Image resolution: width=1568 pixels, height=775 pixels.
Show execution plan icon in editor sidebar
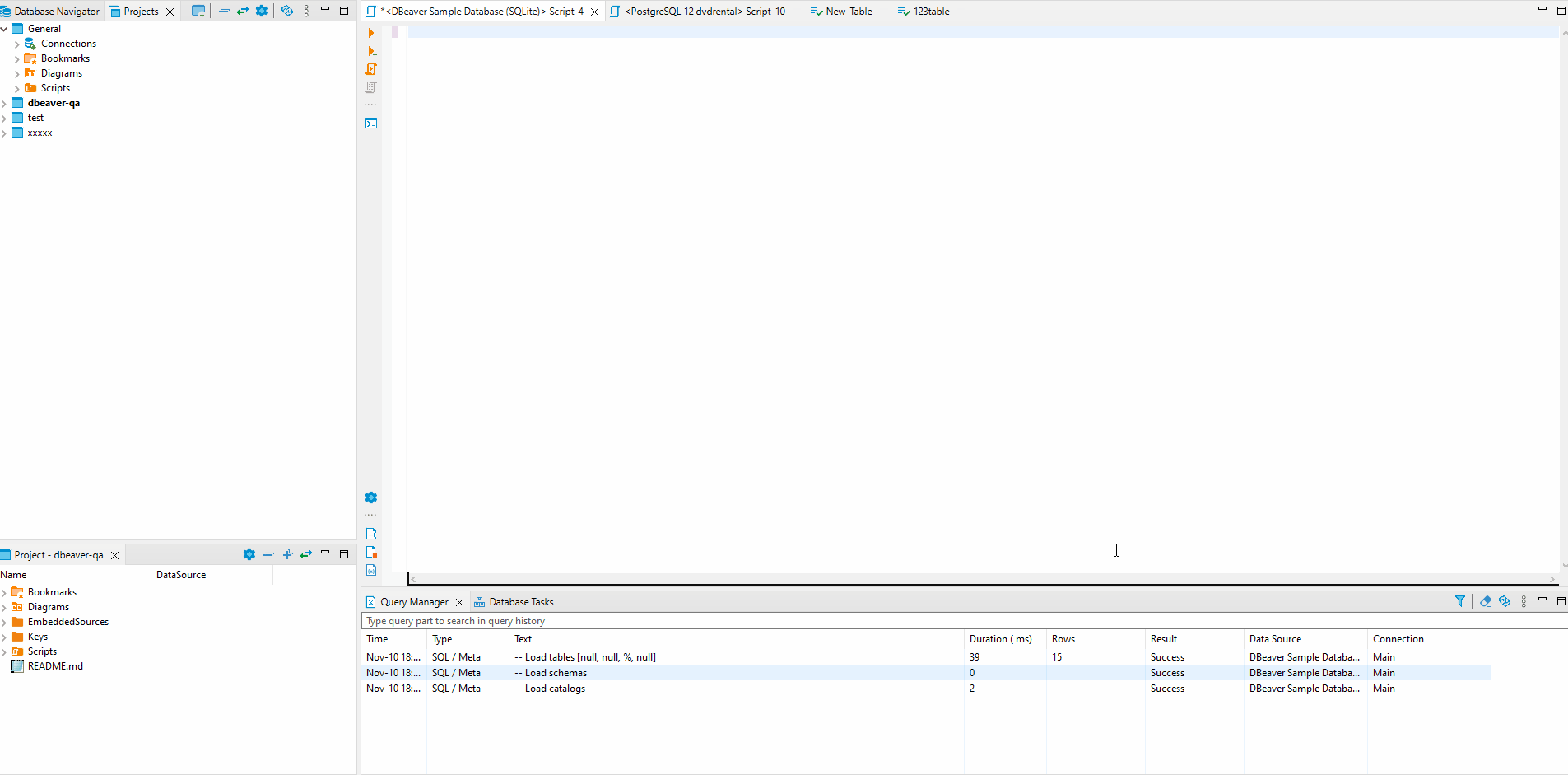point(371,87)
